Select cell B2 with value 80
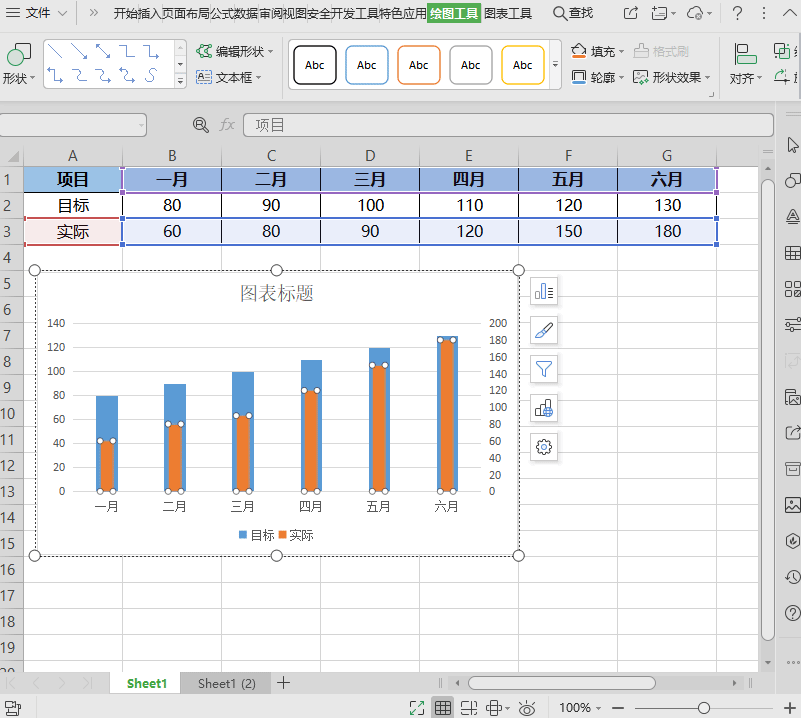Image resolution: width=801 pixels, height=718 pixels. point(172,205)
